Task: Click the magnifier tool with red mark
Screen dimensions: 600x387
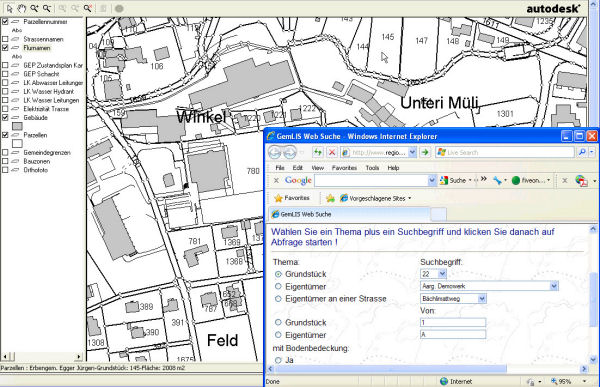Action: click(x=88, y=8)
